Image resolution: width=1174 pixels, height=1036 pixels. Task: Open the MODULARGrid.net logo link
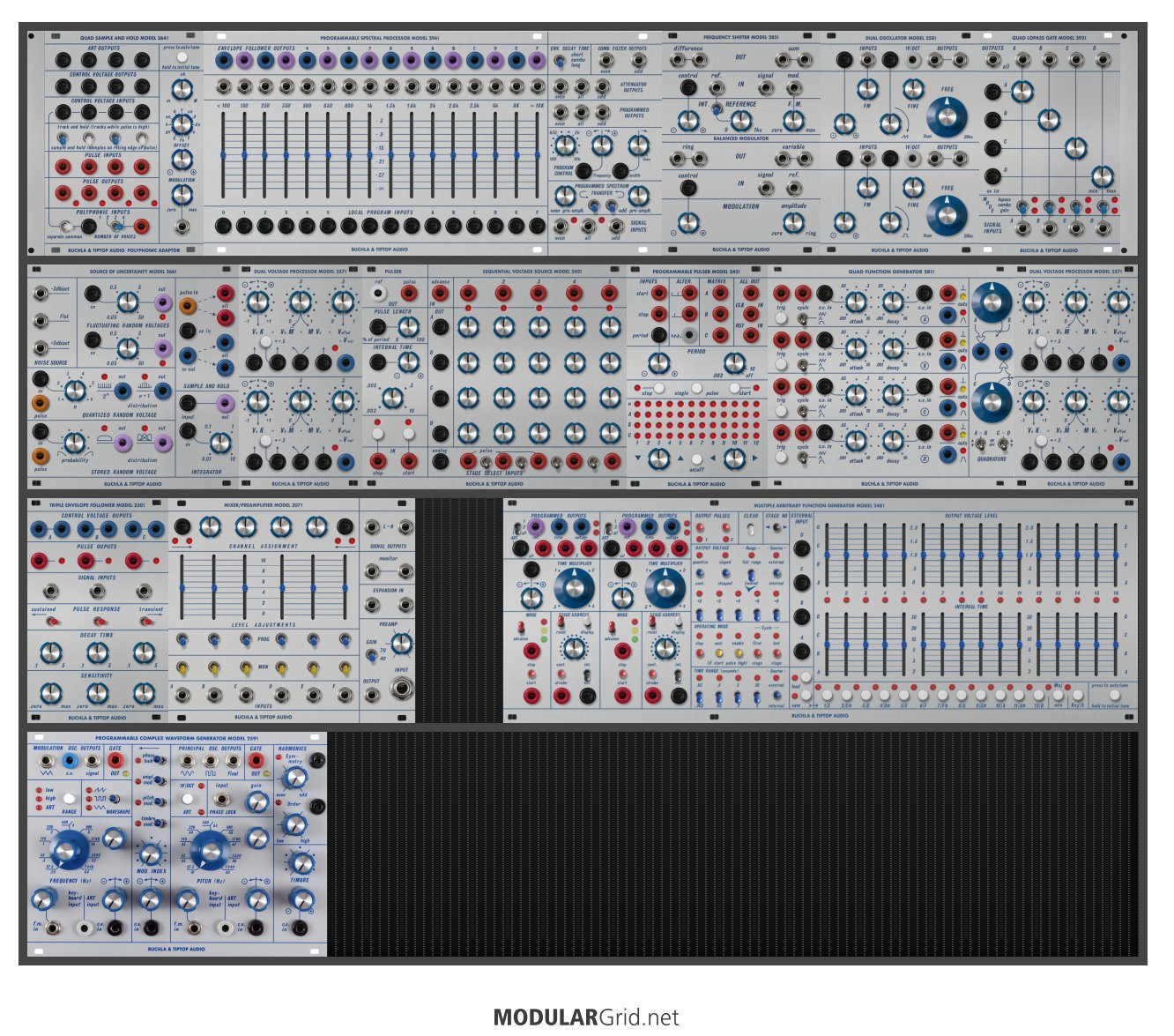tap(586, 1017)
